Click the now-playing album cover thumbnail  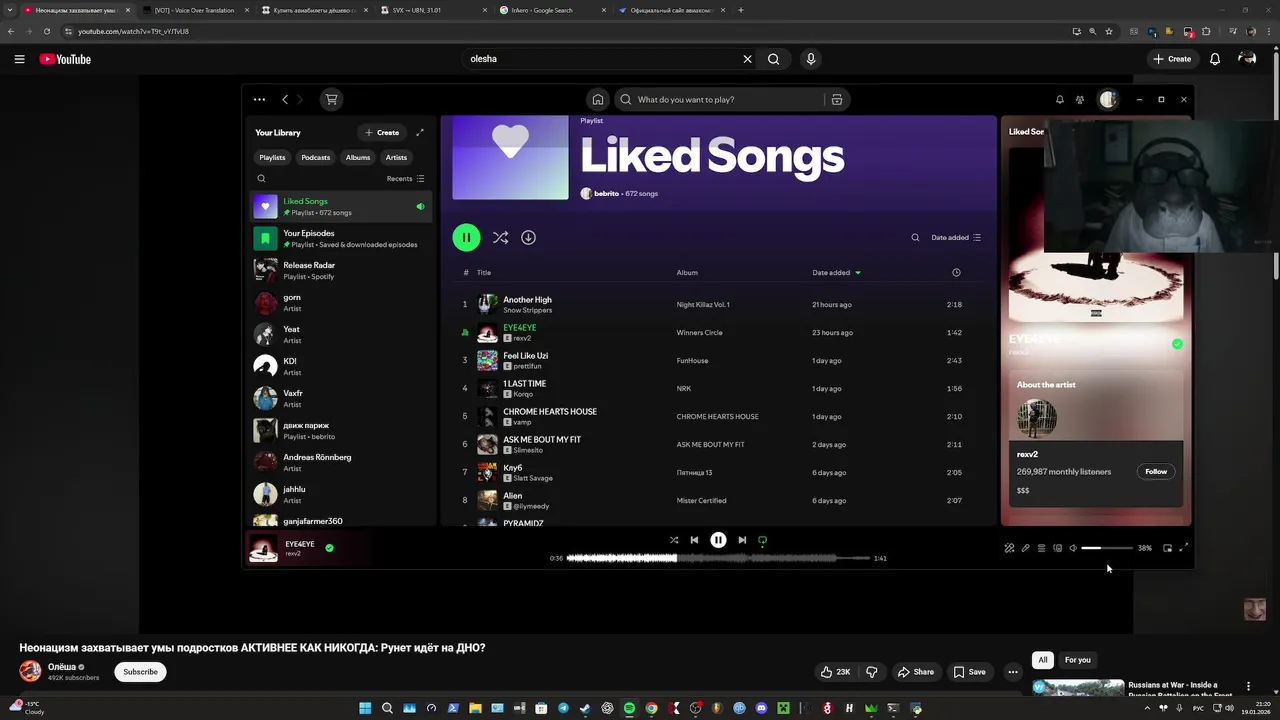click(x=263, y=549)
